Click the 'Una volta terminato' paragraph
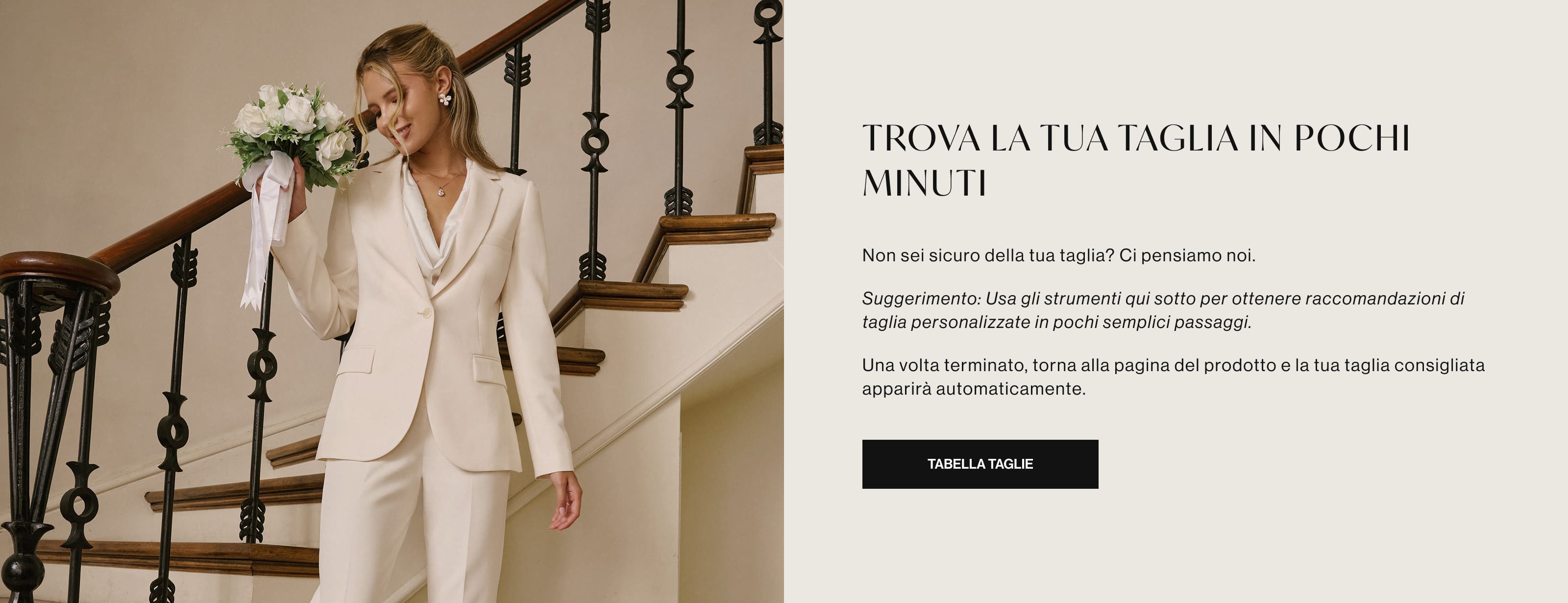This screenshot has height=603, width=1568. coord(1174,377)
